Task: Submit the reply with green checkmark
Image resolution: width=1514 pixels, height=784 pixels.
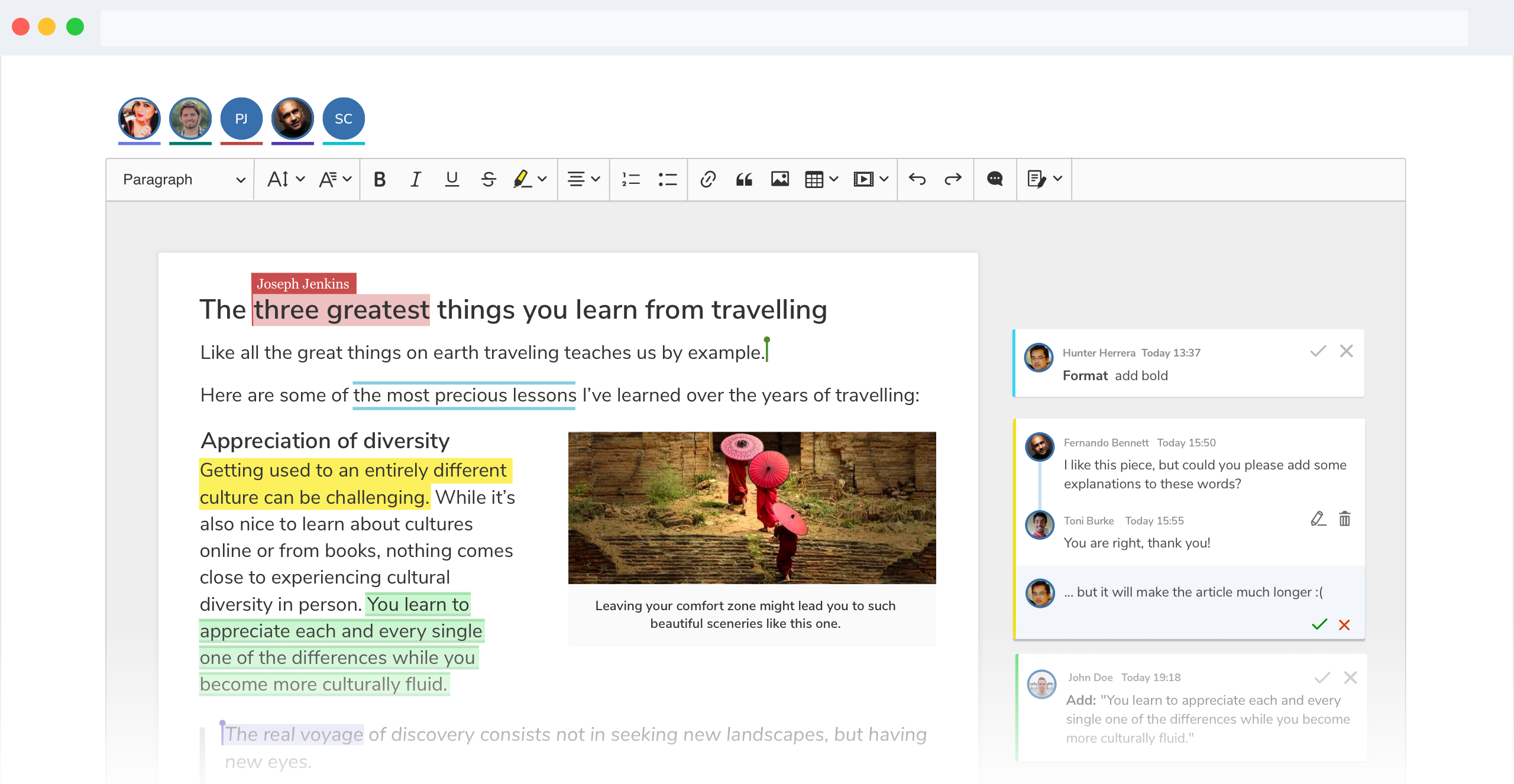Action: point(1319,624)
